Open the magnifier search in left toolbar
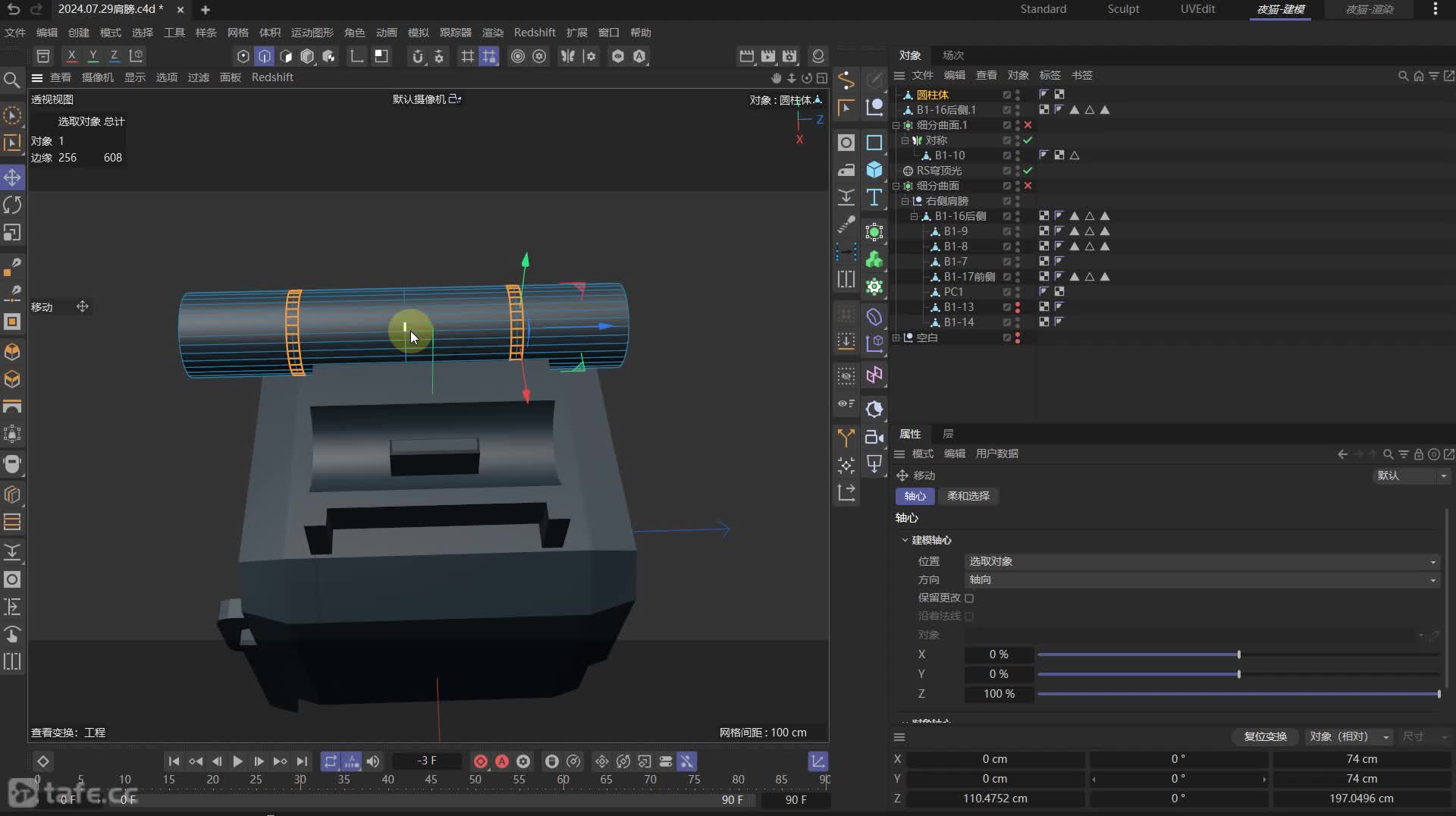This screenshot has height=816, width=1456. tap(11, 80)
